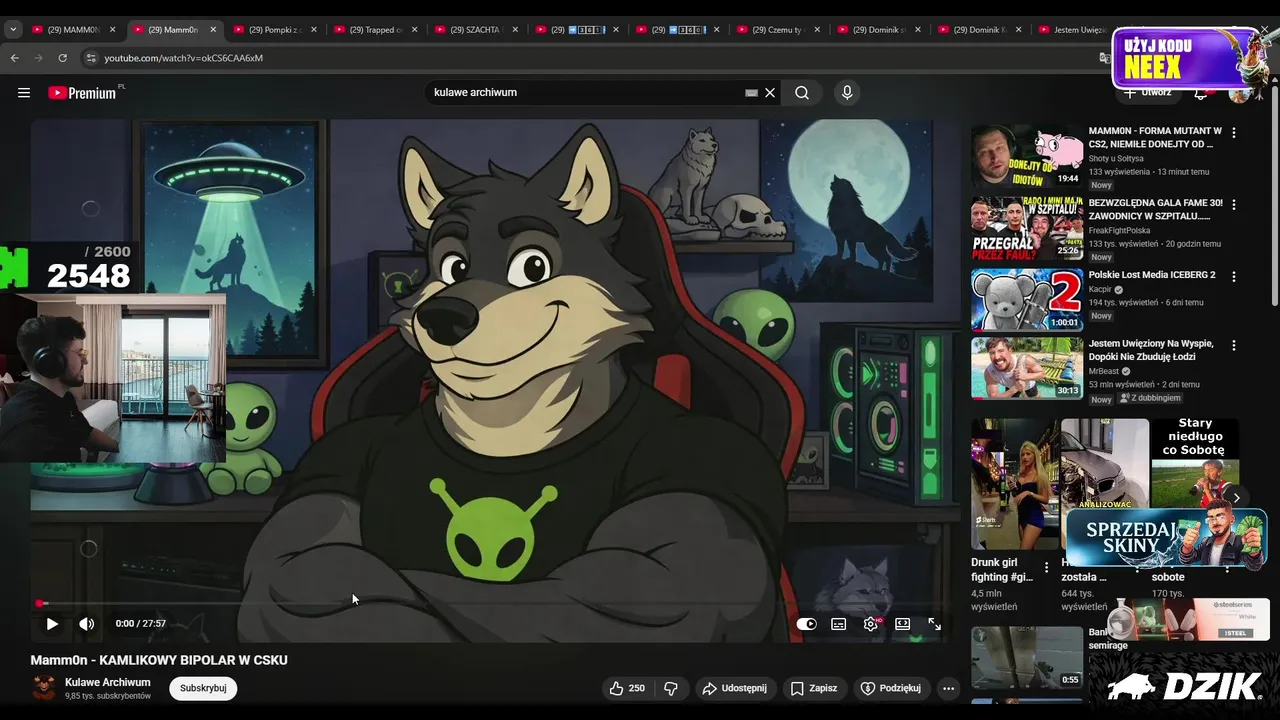
Task: Dislike the video
Action: (x=671, y=688)
